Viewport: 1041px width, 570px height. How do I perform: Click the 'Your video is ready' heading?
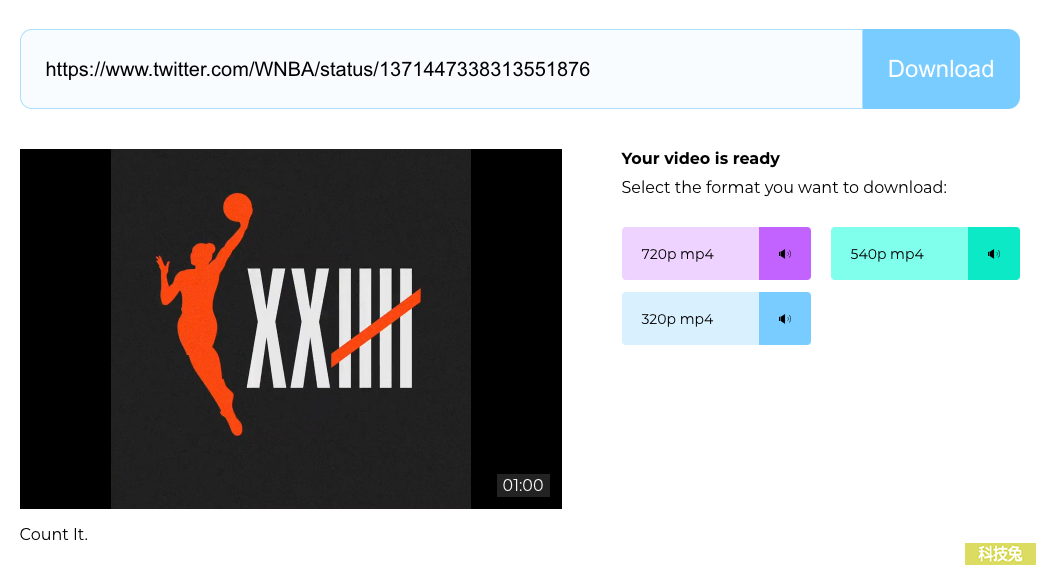coord(700,159)
